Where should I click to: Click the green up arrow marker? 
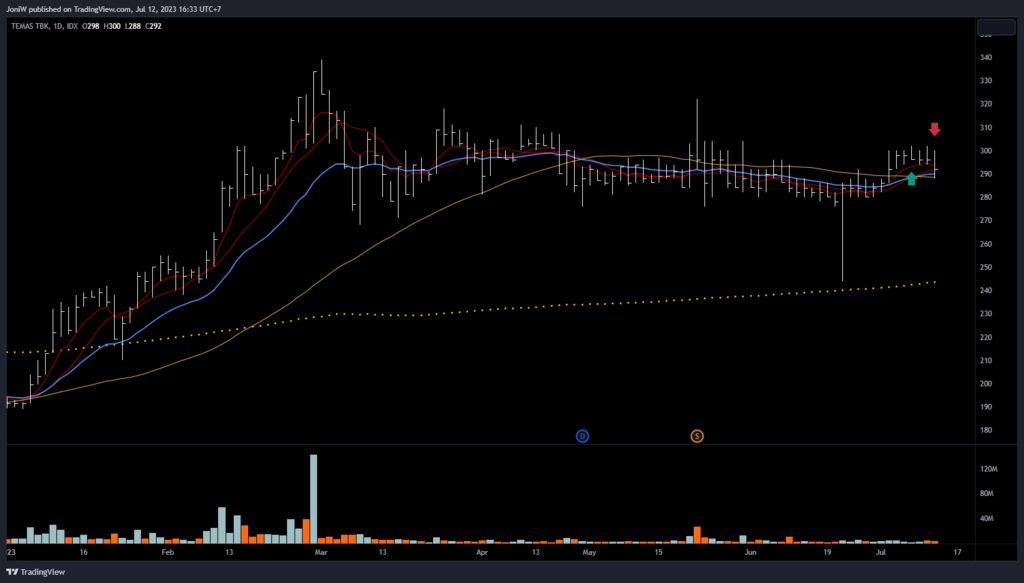911,179
